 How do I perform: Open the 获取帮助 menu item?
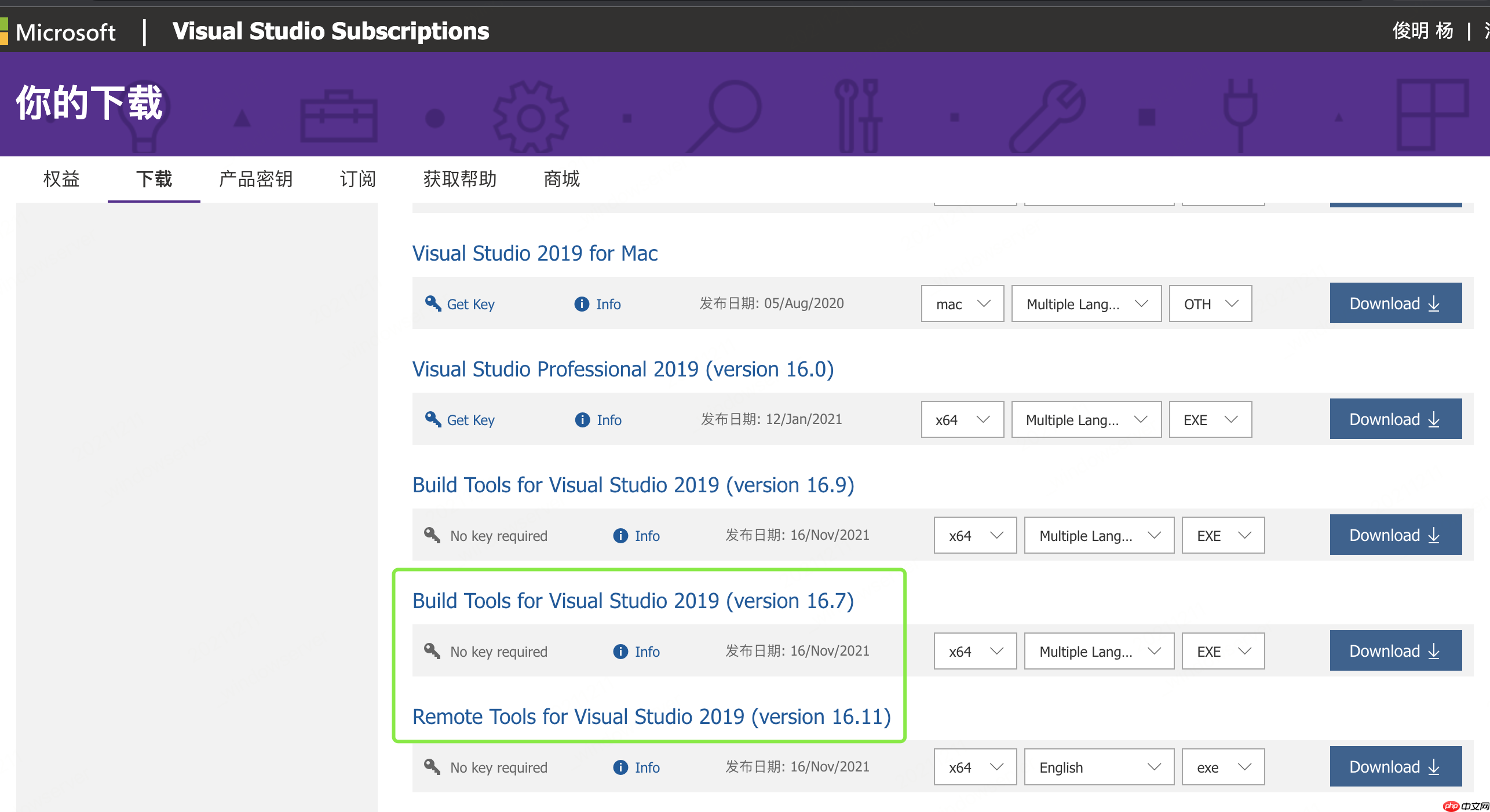[x=460, y=180]
